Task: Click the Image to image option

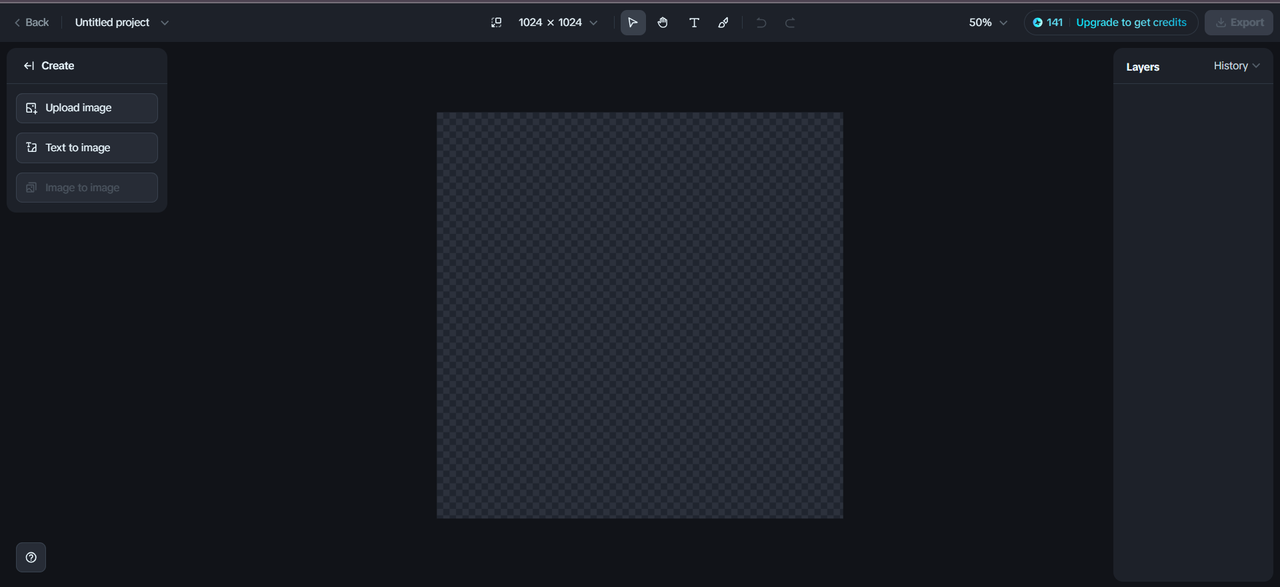Action: 87,188
